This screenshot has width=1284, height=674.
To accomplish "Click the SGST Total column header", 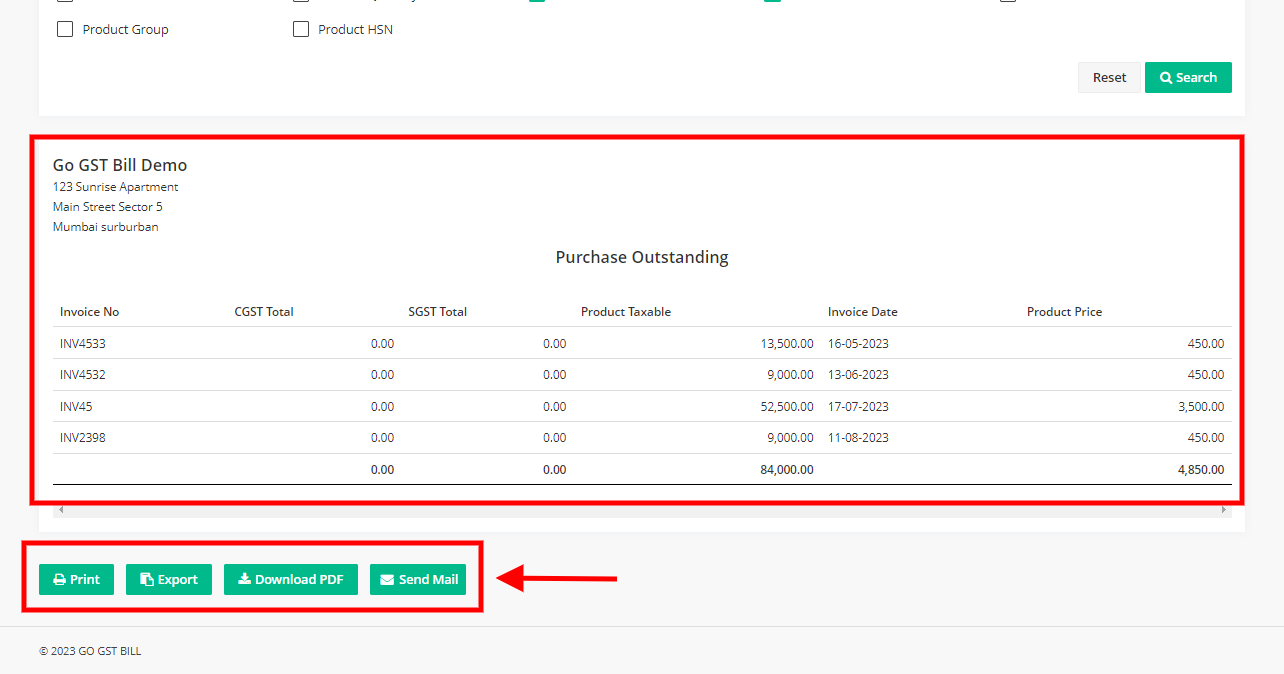I will tap(437, 312).
